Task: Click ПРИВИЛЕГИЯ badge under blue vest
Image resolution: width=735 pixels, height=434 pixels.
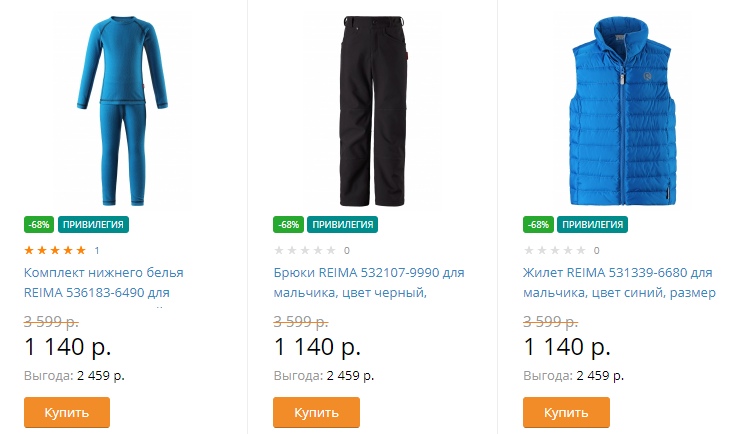Action: click(x=592, y=224)
